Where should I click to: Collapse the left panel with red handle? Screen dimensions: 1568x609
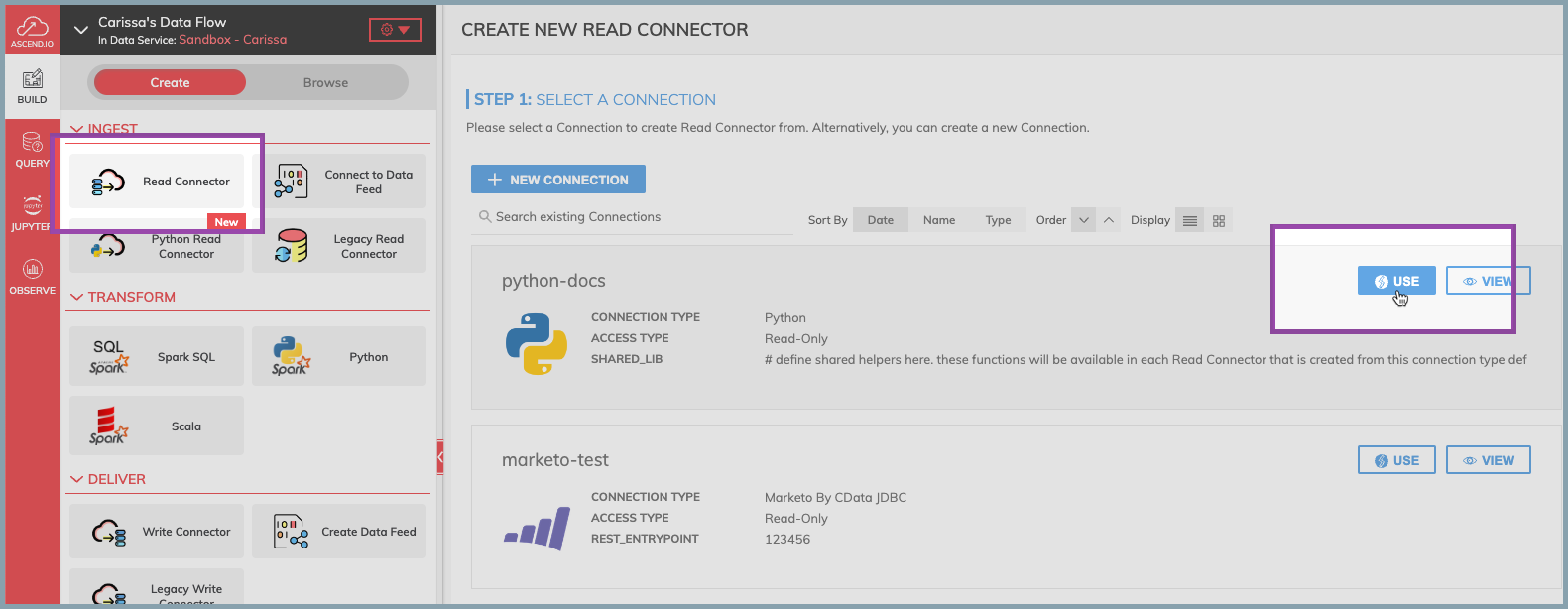coord(439,457)
